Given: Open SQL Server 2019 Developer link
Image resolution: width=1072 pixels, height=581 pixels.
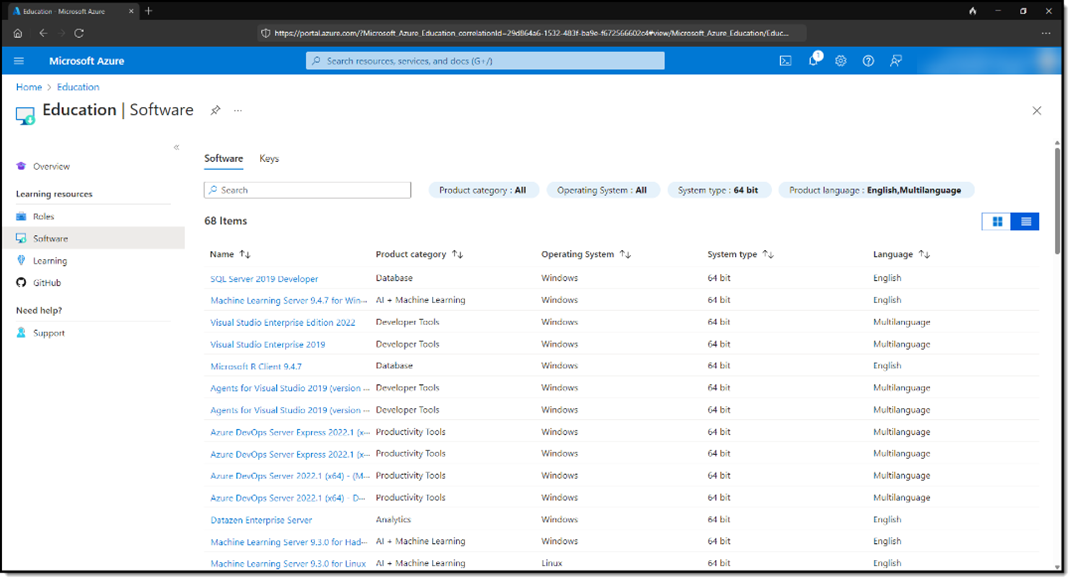Looking at the screenshot, I should [x=264, y=279].
